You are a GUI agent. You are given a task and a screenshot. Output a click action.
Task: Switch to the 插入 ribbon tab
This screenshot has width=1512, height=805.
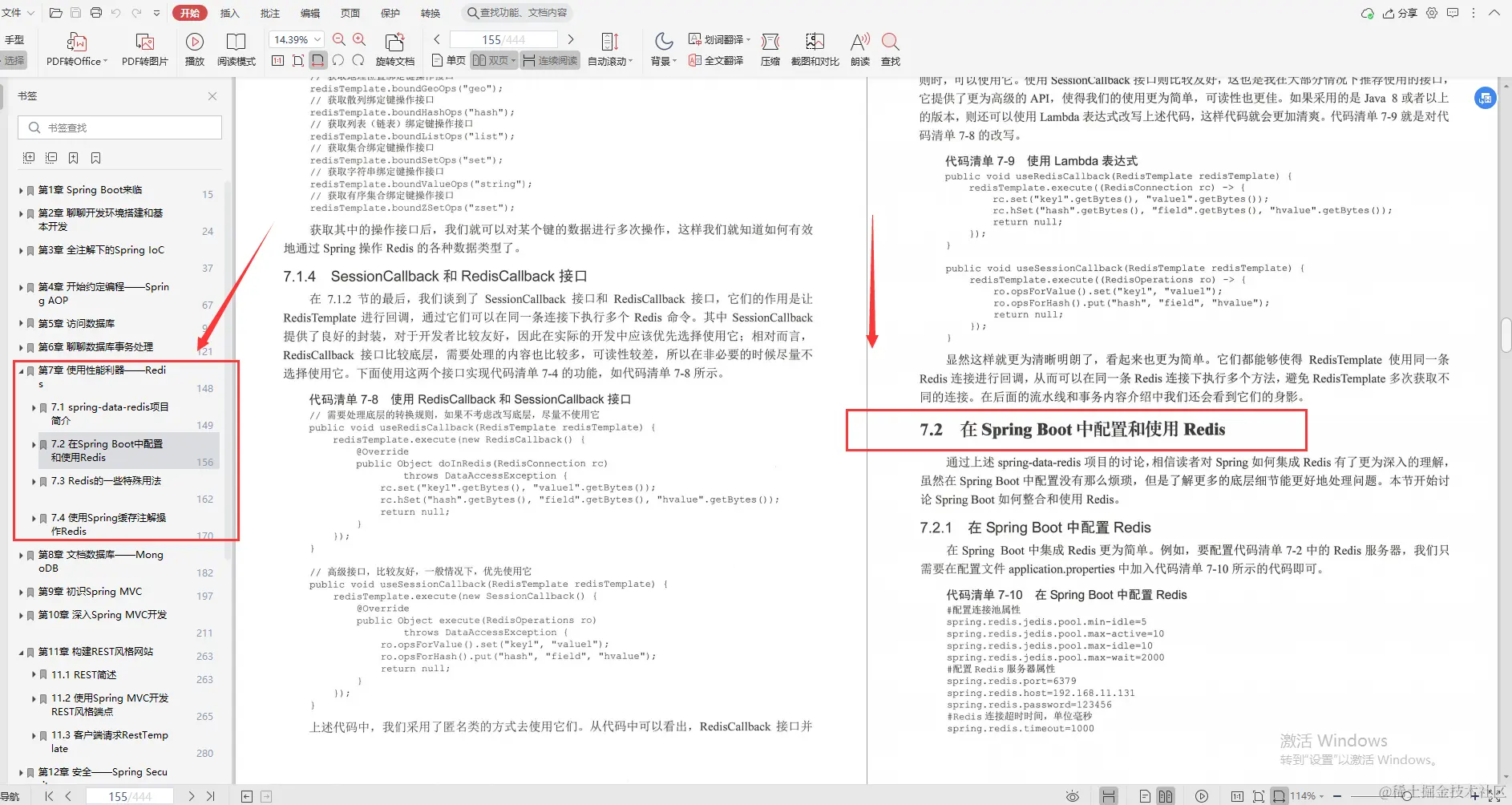229,13
